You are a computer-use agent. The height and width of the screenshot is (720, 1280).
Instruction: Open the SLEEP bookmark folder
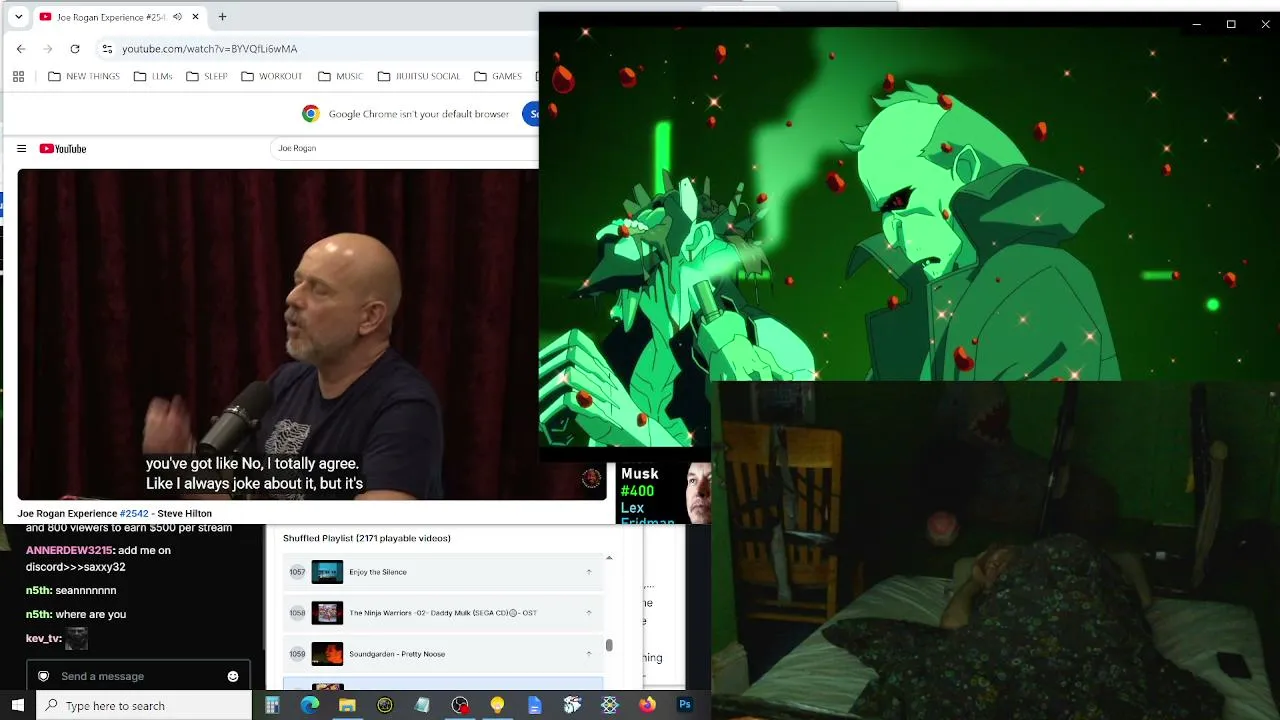point(207,76)
